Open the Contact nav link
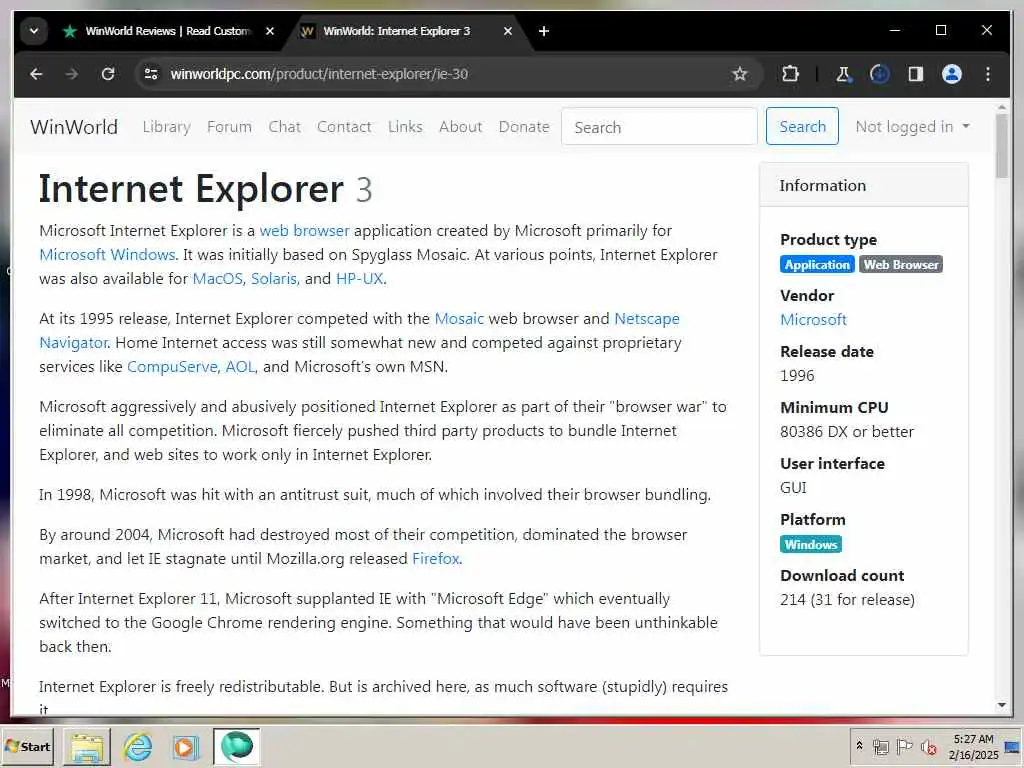Image resolution: width=1024 pixels, height=768 pixels. [344, 127]
